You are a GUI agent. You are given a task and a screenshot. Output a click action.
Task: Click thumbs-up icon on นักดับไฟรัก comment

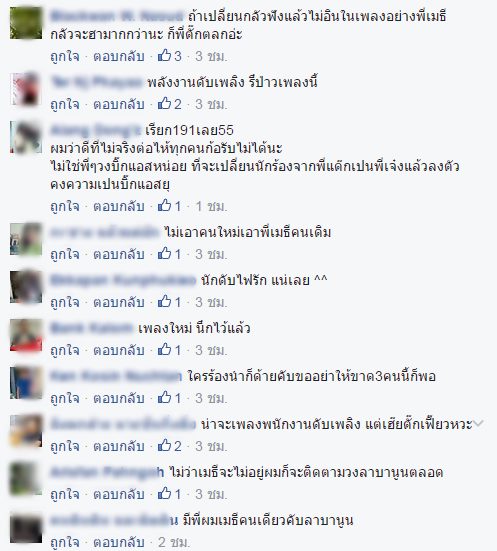pos(164,302)
